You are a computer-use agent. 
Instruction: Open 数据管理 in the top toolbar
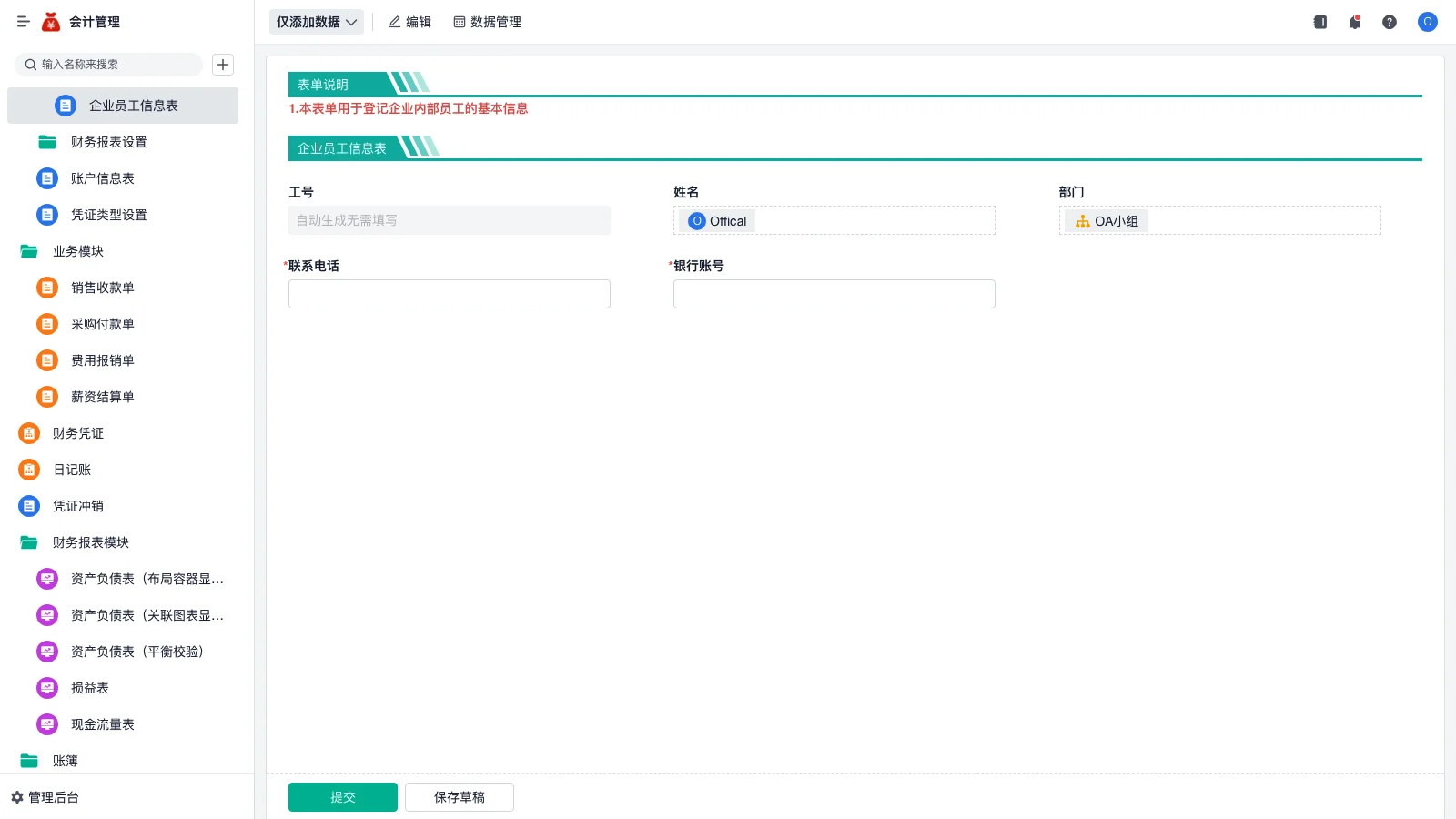tap(488, 22)
